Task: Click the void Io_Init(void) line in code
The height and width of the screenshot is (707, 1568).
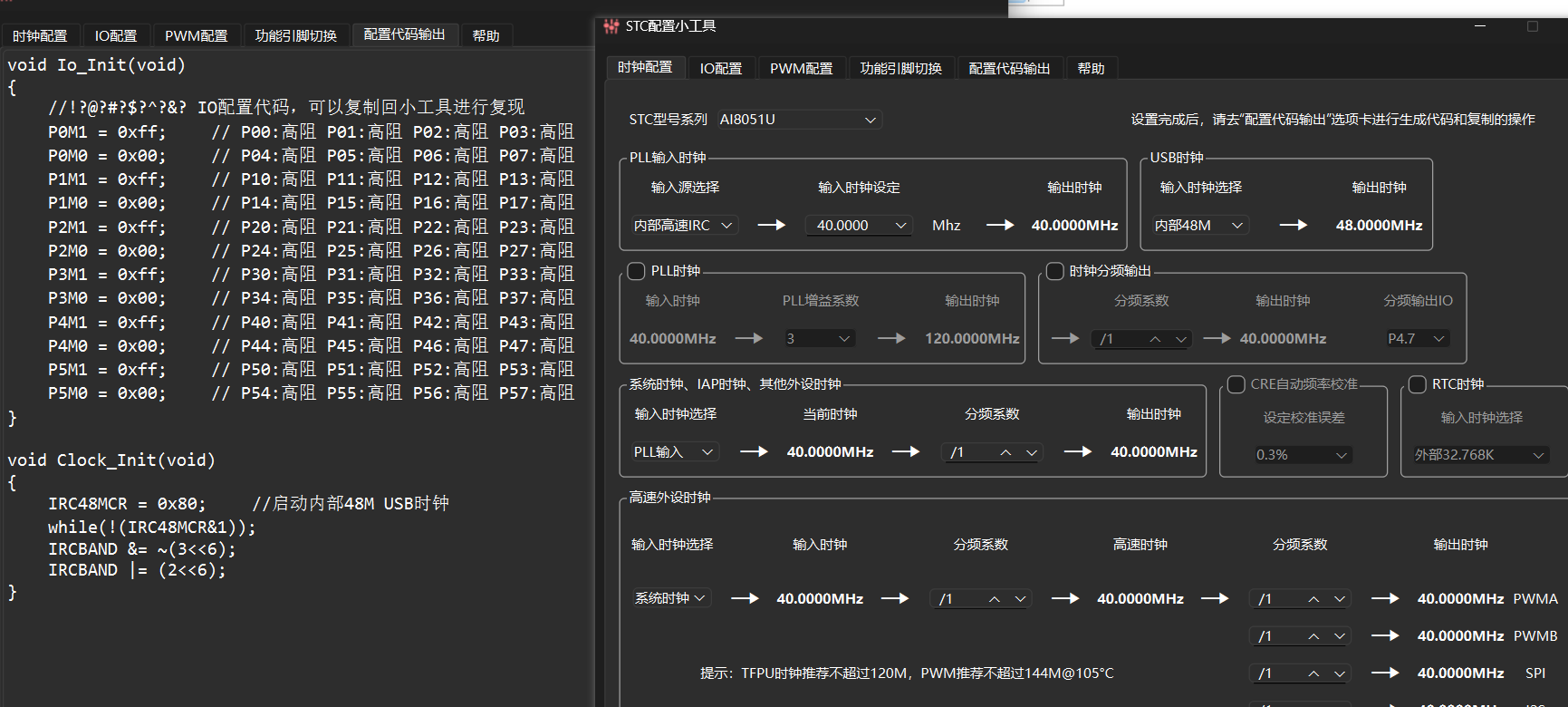Action: click(97, 65)
